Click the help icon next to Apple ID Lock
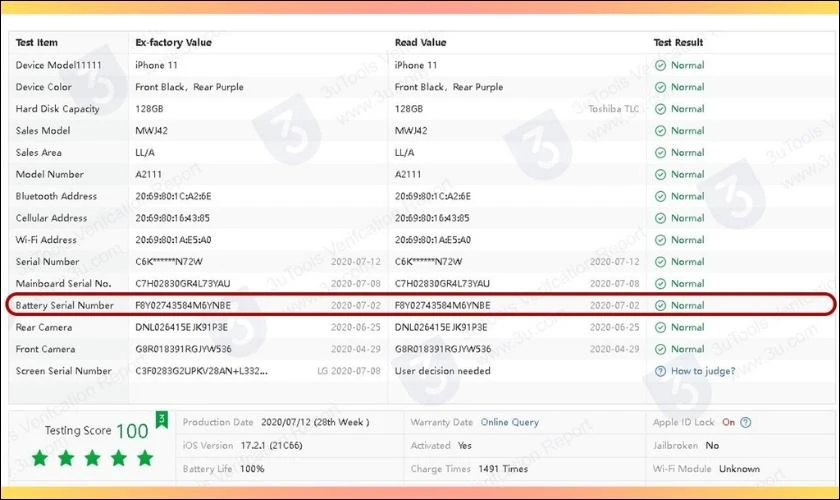Image resolution: width=840 pixels, height=500 pixels. pos(745,422)
